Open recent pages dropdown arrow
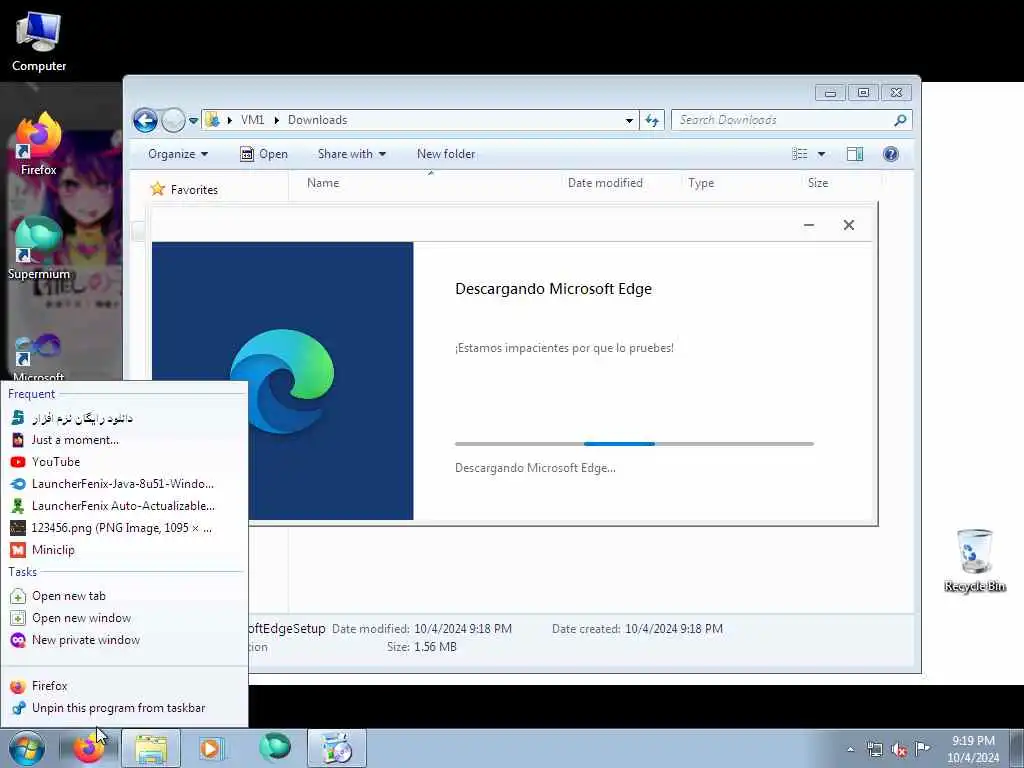The height and width of the screenshot is (768, 1024). 193,120
